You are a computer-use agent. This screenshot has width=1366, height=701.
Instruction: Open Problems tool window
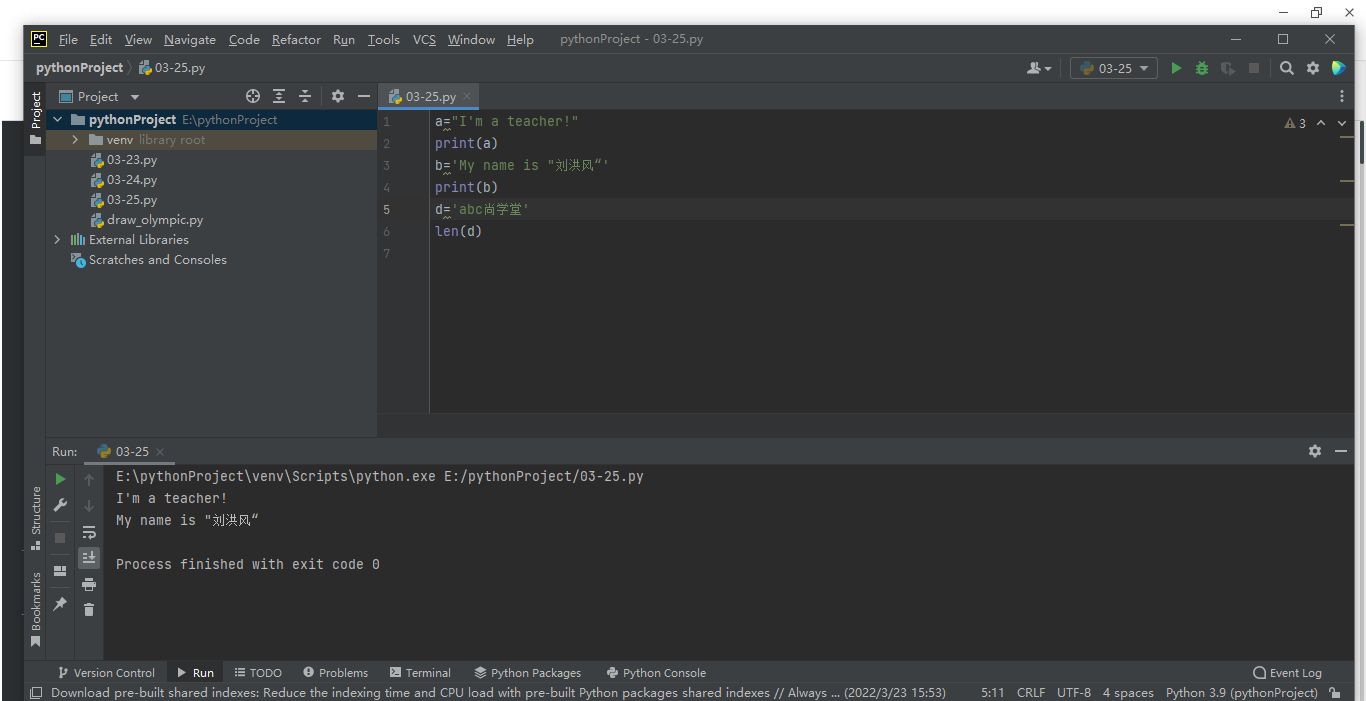coord(335,673)
